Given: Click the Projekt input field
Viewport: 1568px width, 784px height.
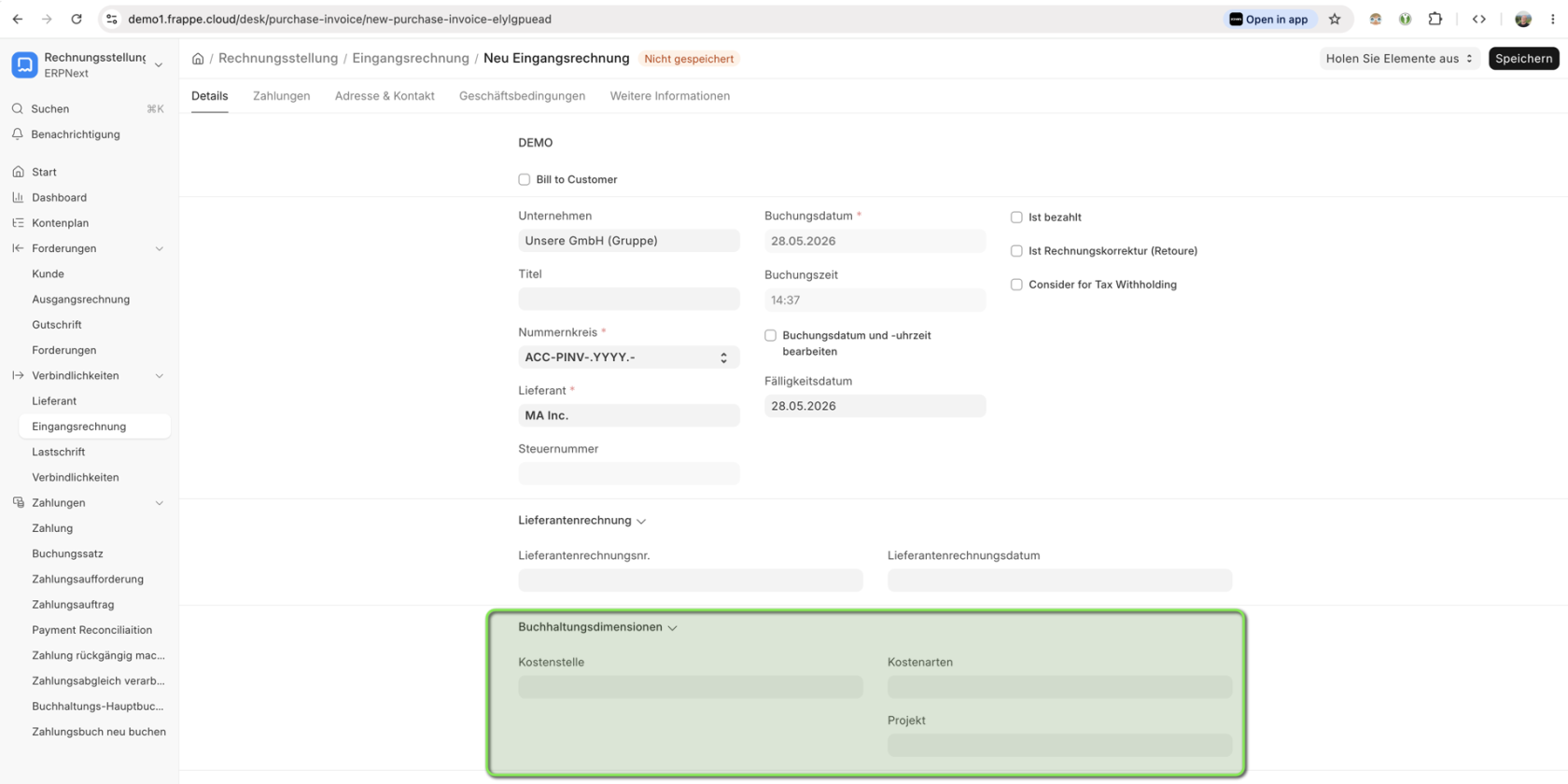Looking at the screenshot, I should pos(1059,745).
